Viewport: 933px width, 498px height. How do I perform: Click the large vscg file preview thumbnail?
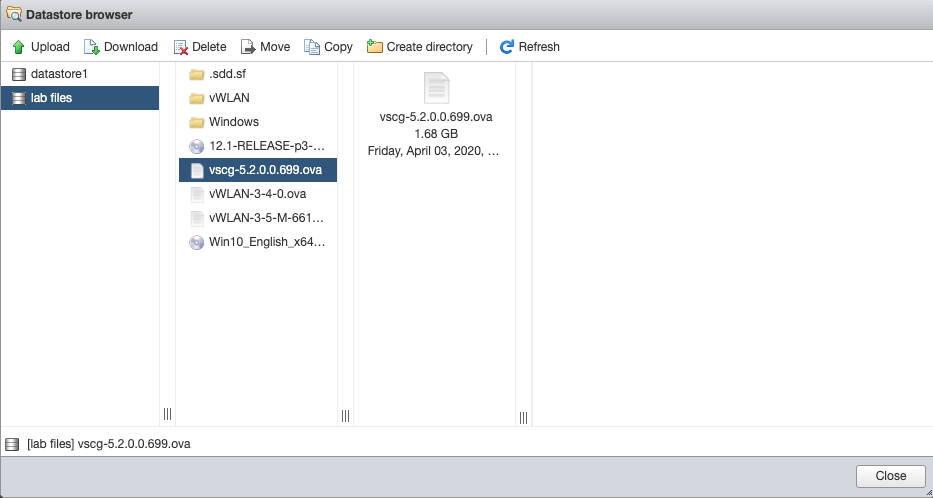click(436, 88)
